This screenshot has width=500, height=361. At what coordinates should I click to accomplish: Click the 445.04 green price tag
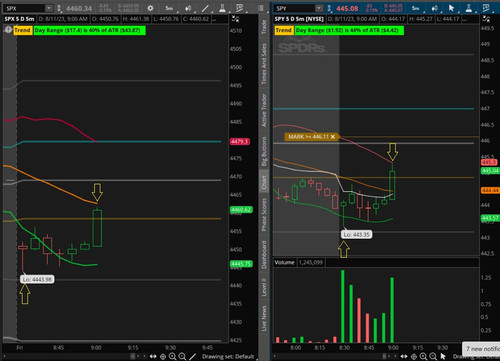490,171
